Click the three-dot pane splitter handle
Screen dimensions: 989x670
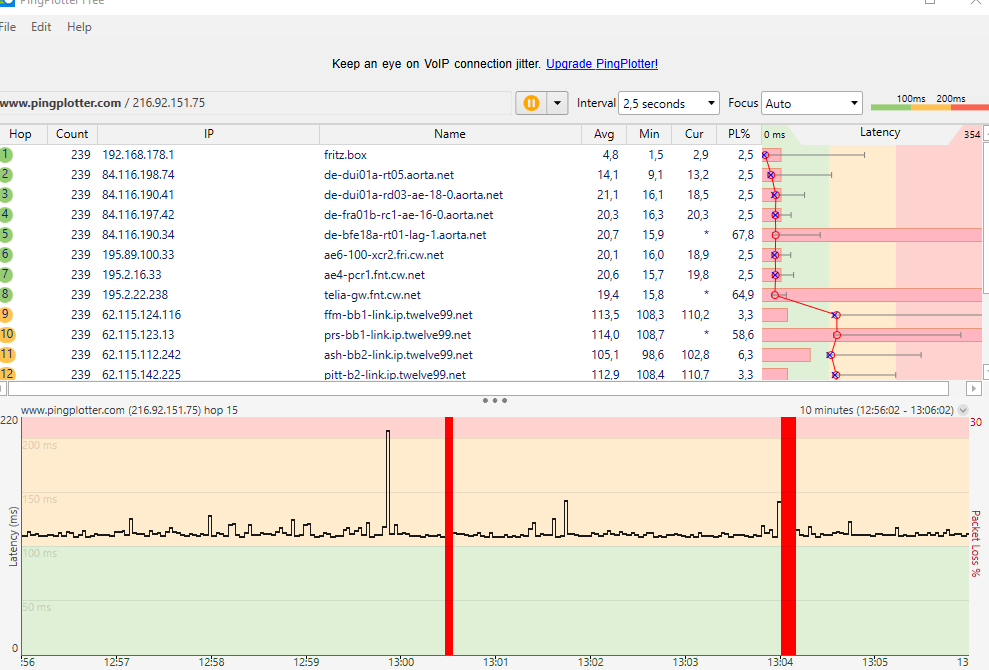[x=494, y=400]
